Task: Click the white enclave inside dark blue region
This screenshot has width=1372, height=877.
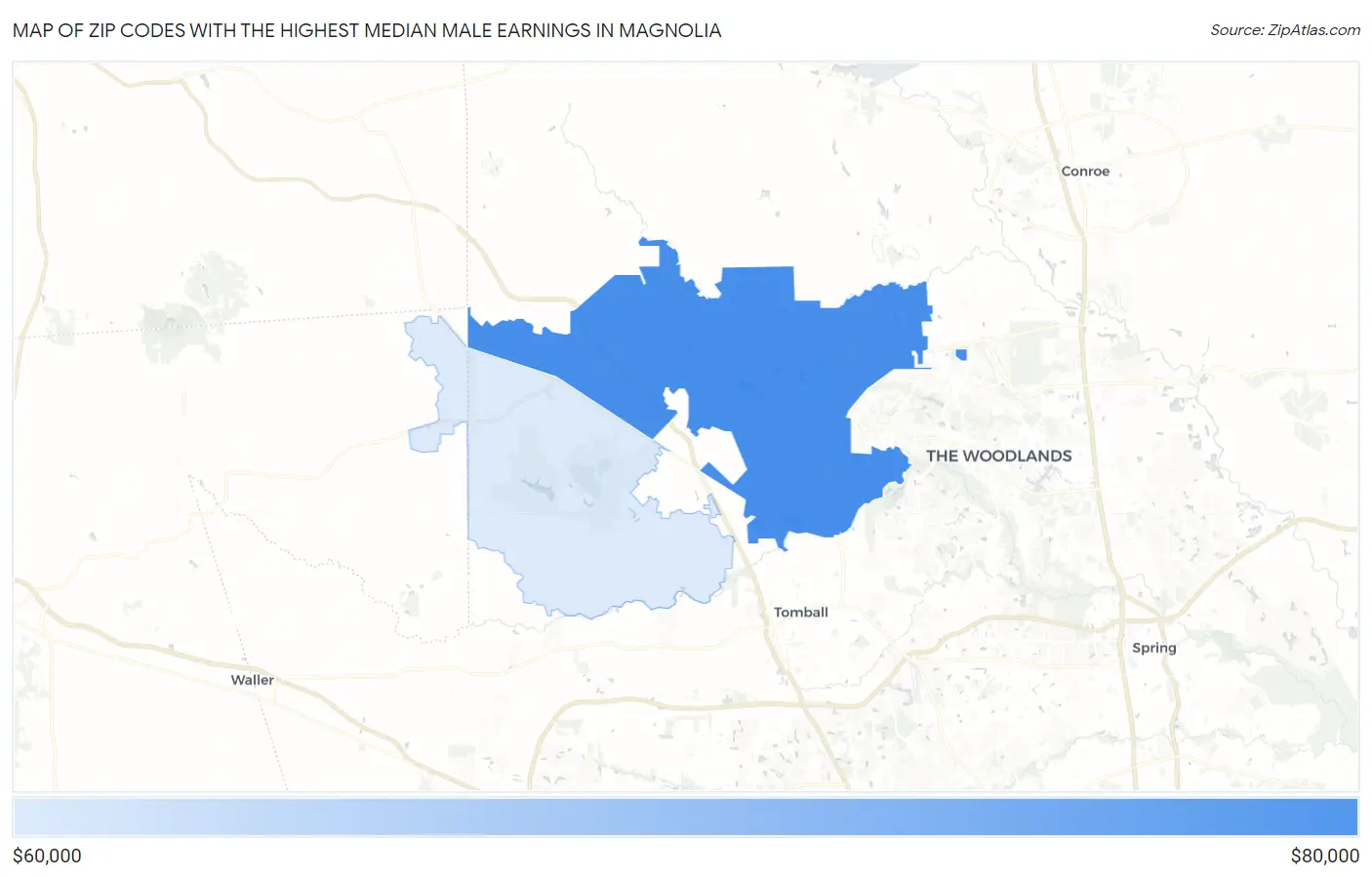Action: tap(724, 453)
